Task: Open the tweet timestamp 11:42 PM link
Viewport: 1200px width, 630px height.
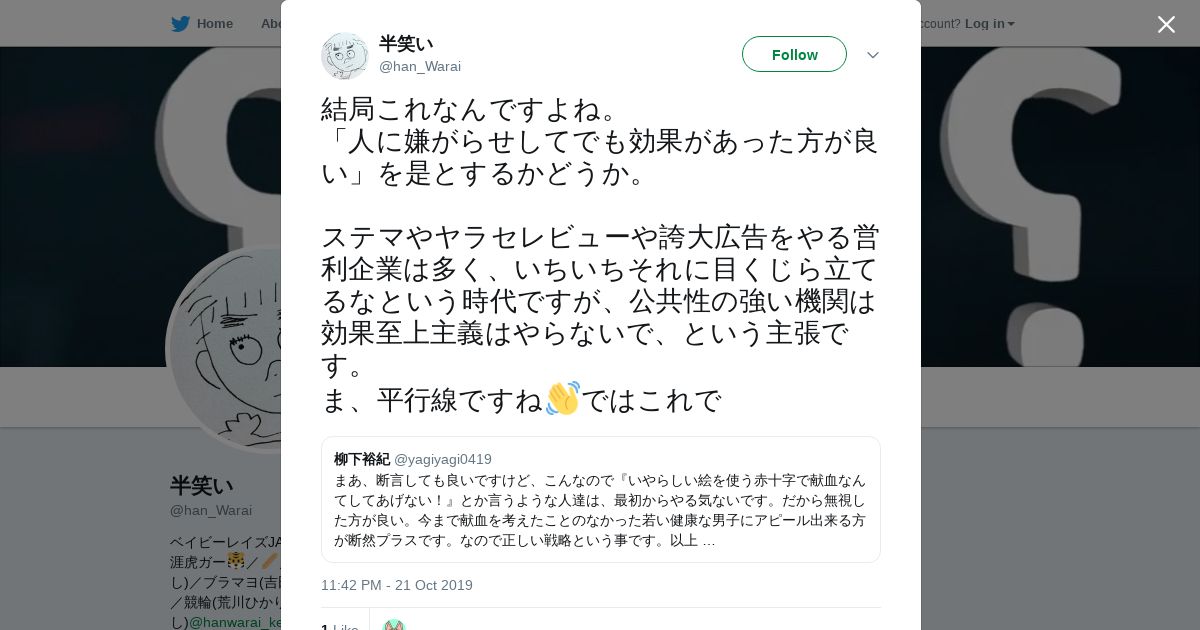Action: (397, 585)
